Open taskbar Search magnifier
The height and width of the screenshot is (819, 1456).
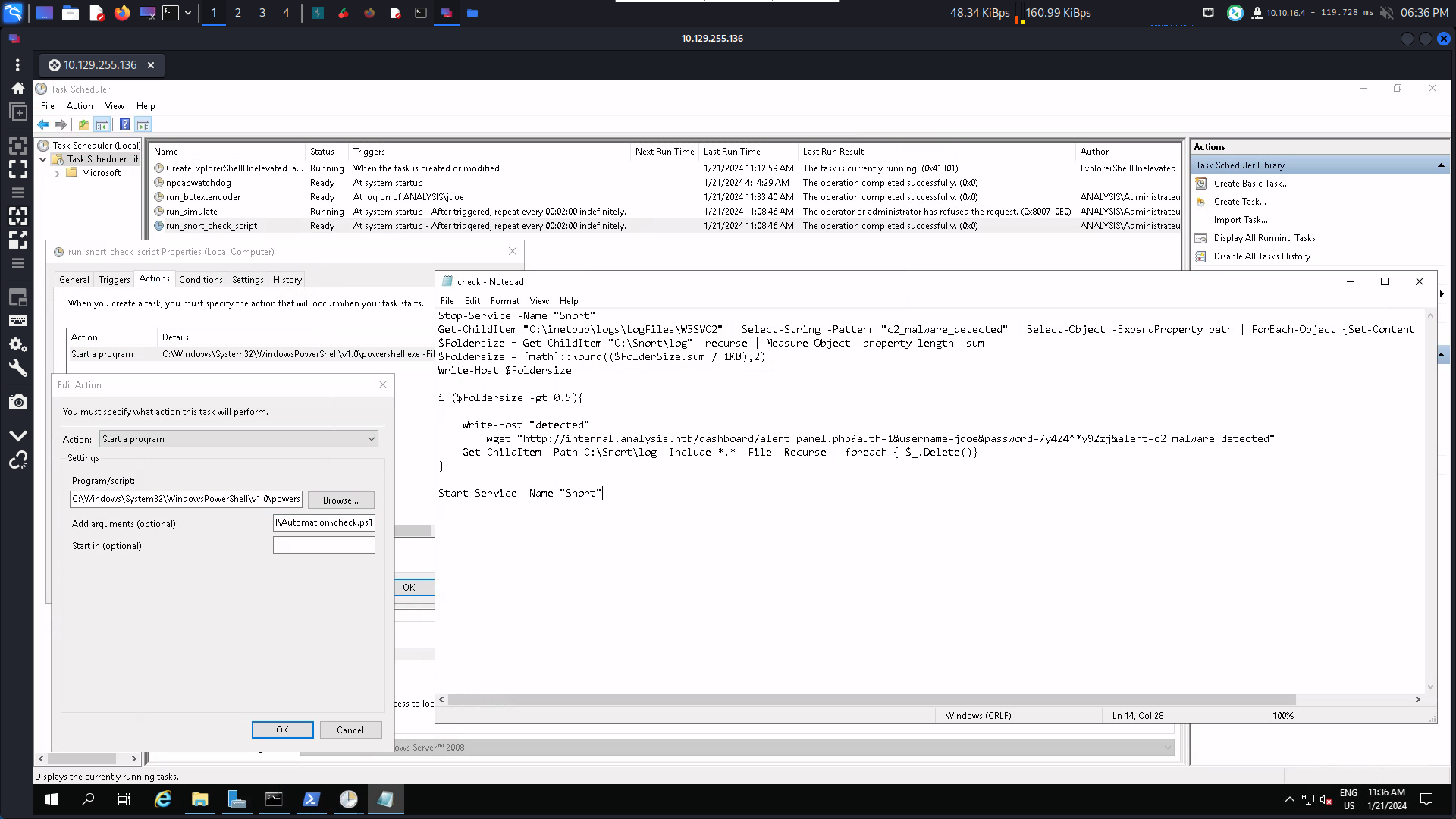(x=88, y=799)
